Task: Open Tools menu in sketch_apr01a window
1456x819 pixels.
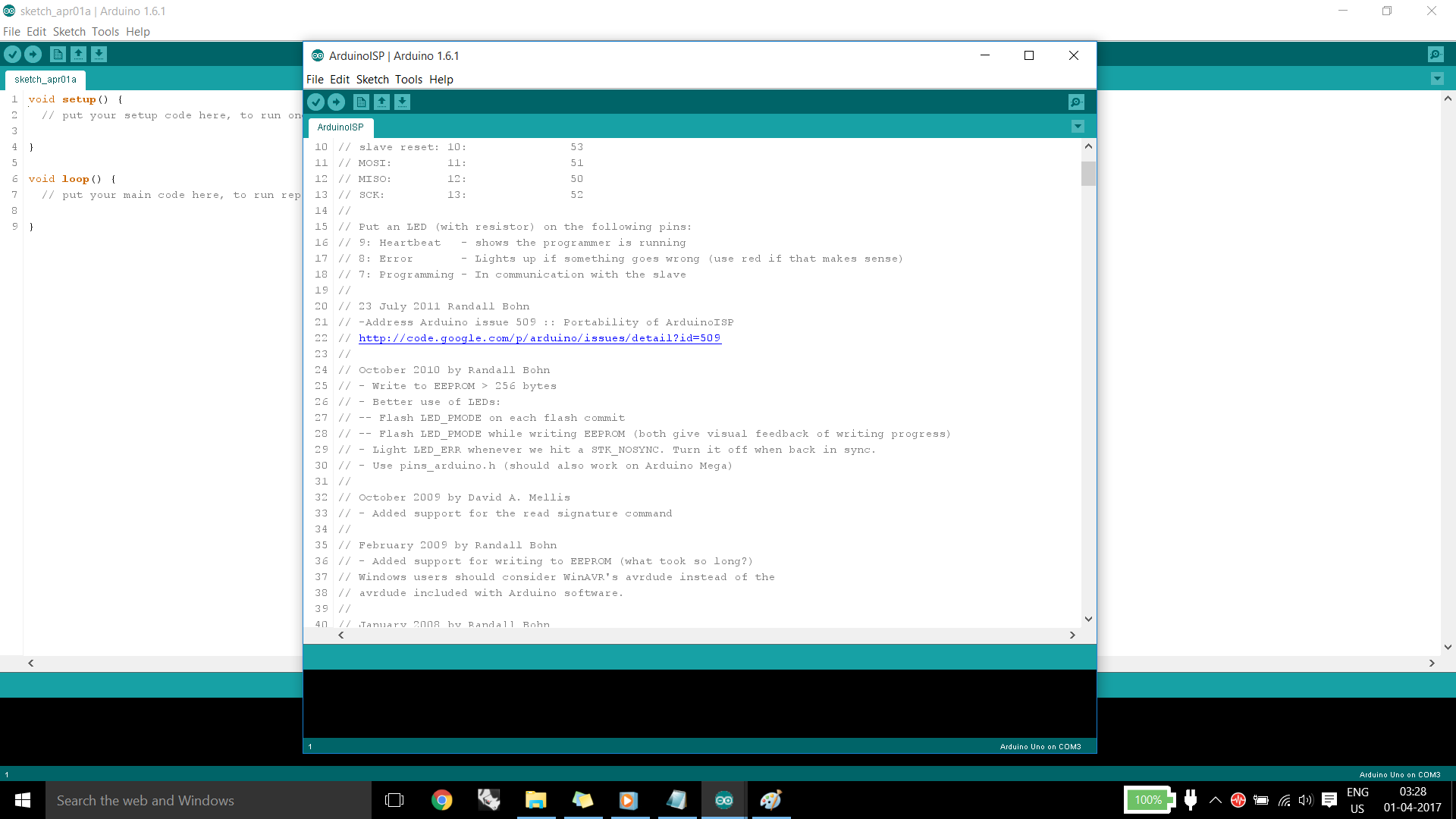Action: coord(105,32)
